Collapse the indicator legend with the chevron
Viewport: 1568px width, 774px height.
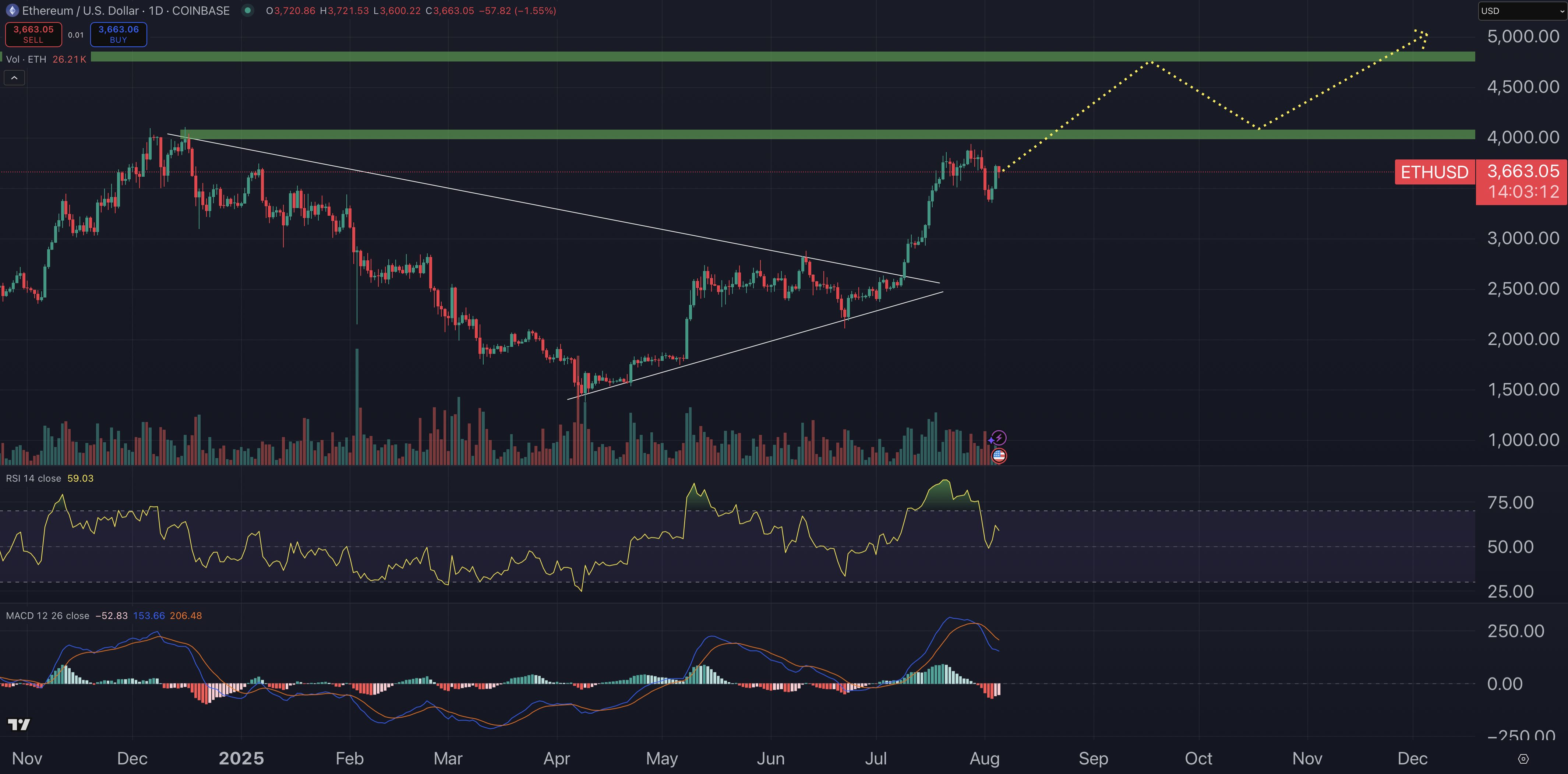[14, 78]
